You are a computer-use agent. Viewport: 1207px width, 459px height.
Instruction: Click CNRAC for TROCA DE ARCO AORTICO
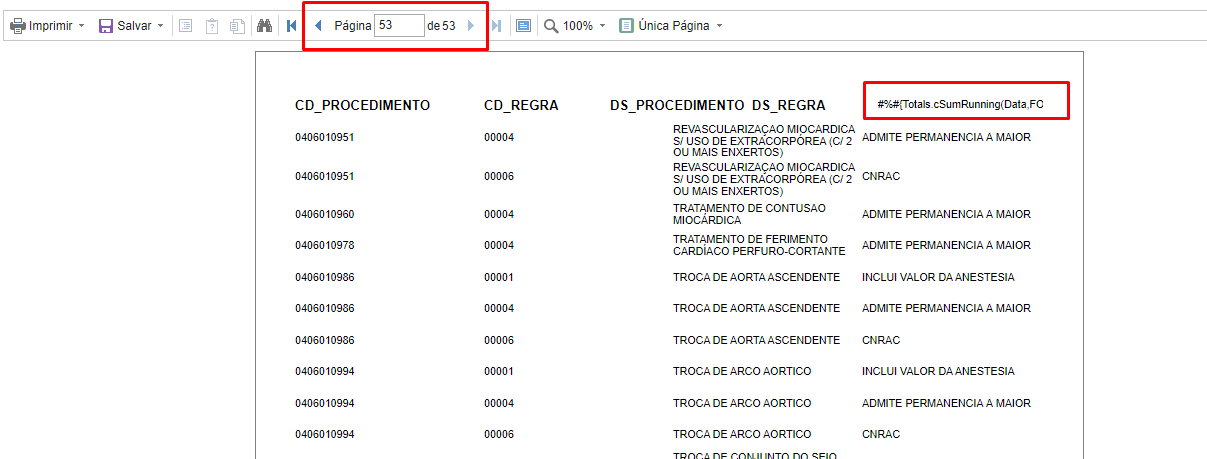[x=881, y=434]
